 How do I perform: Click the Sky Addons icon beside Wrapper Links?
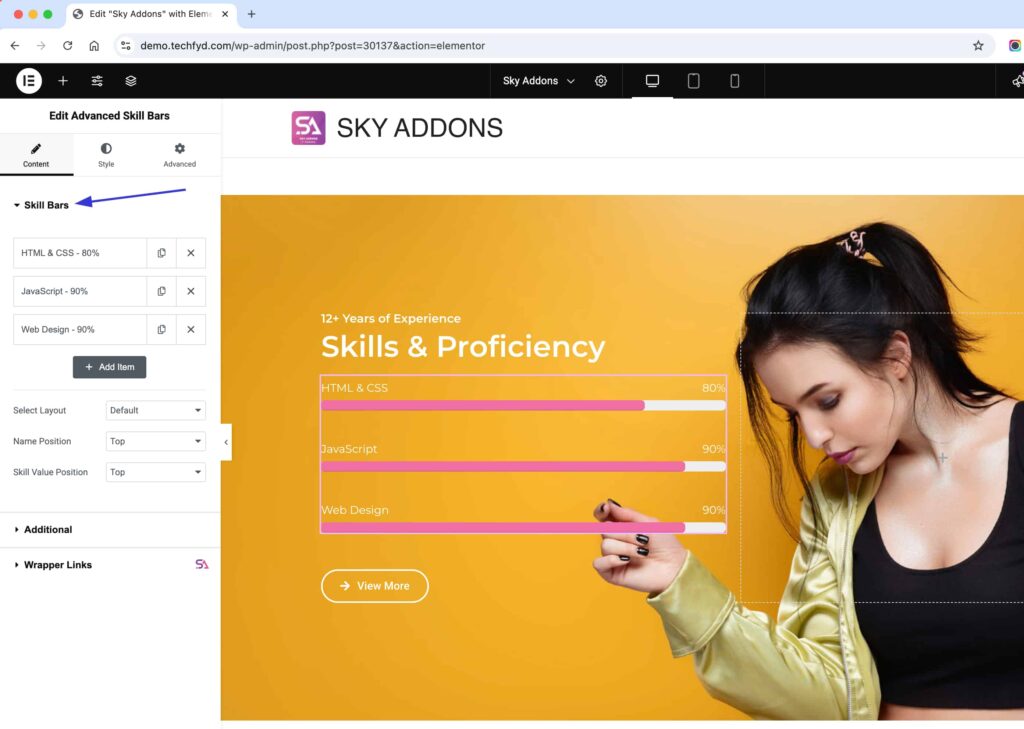tap(202, 564)
